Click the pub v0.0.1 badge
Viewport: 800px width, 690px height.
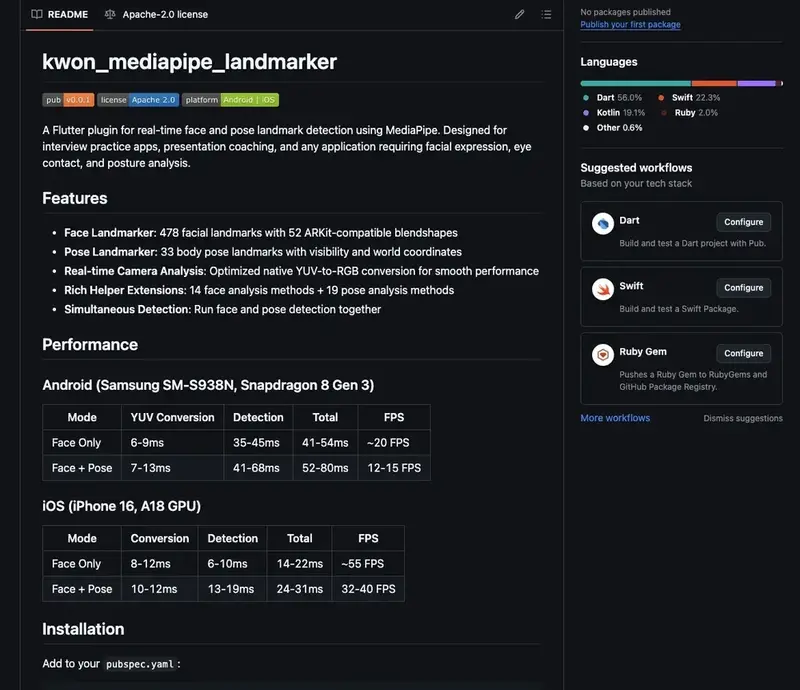click(68, 100)
